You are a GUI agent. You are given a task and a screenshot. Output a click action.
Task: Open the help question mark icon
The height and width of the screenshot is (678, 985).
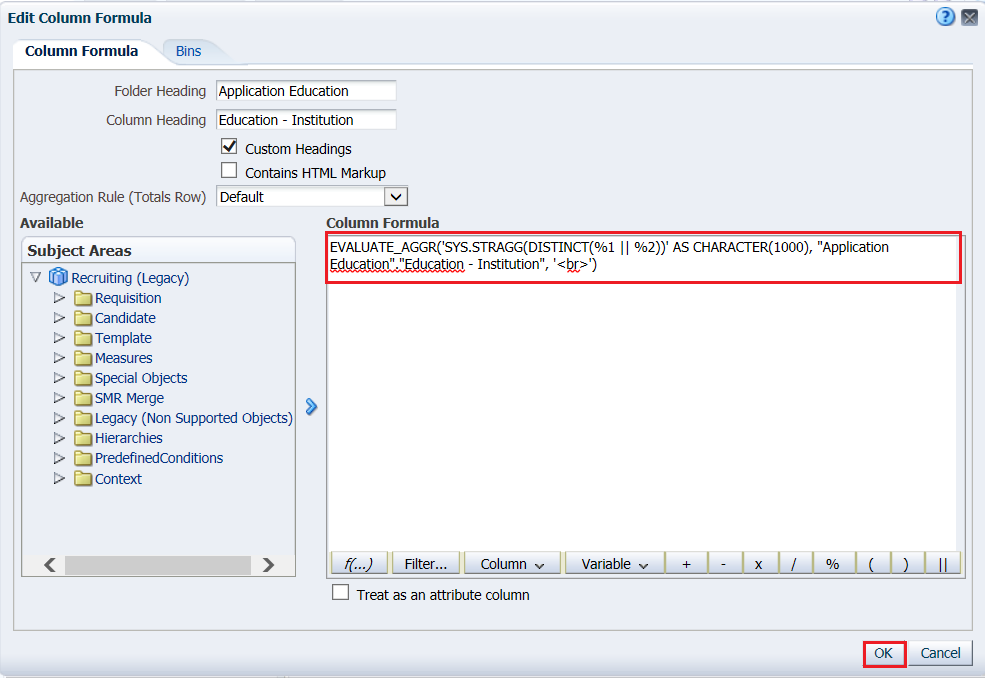tap(945, 17)
